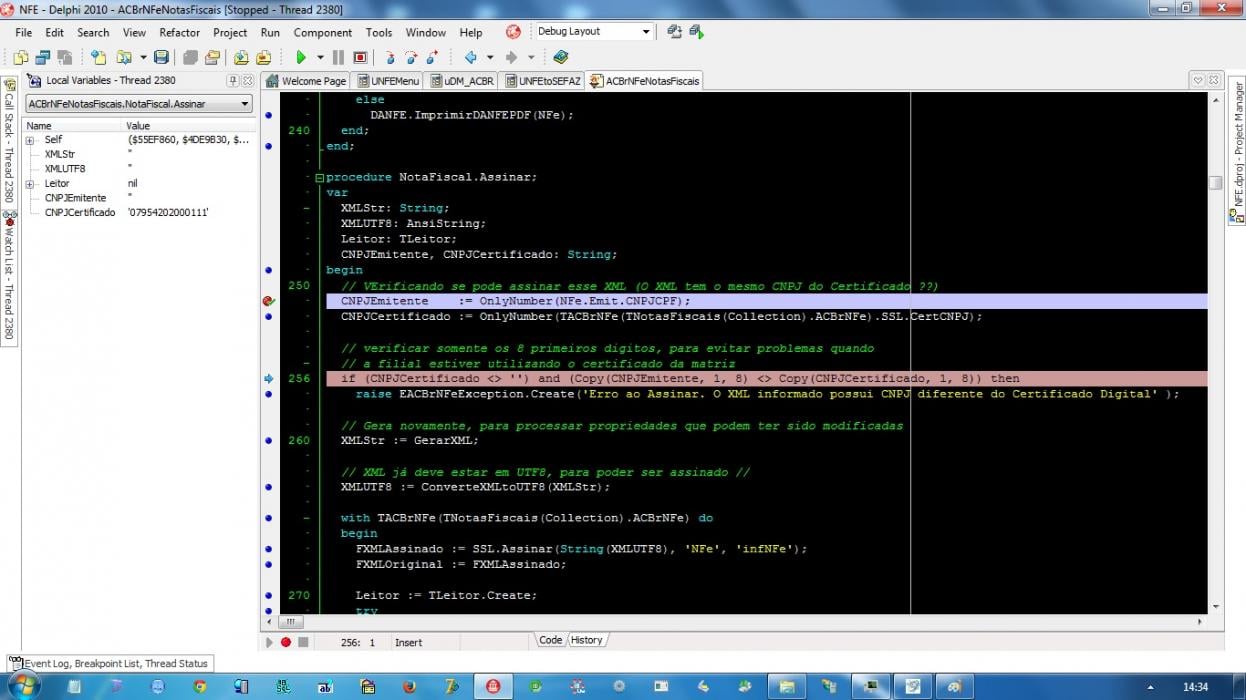Click the red Program Reset stop icon
This screenshot has width=1246, height=700.
pos(360,58)
